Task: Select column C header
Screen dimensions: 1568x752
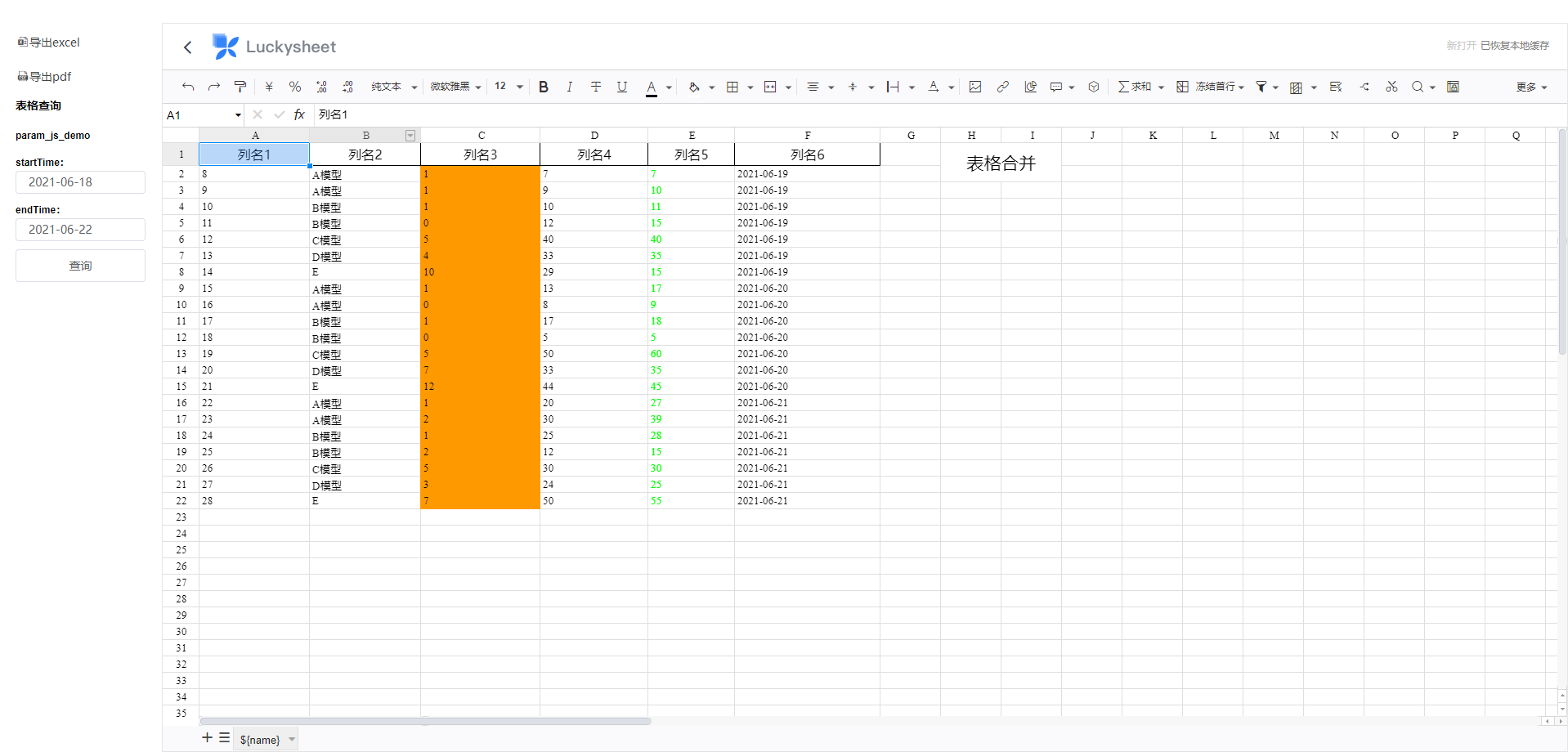Action: 481,136
